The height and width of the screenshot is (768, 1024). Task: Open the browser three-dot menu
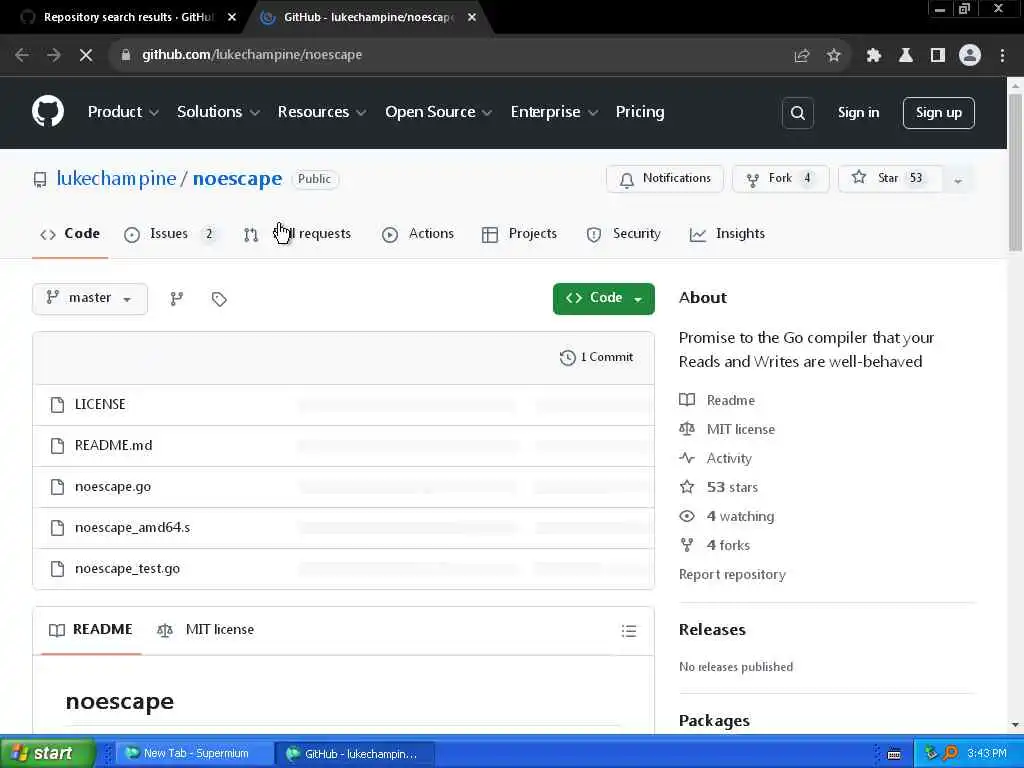[1002, 56]
